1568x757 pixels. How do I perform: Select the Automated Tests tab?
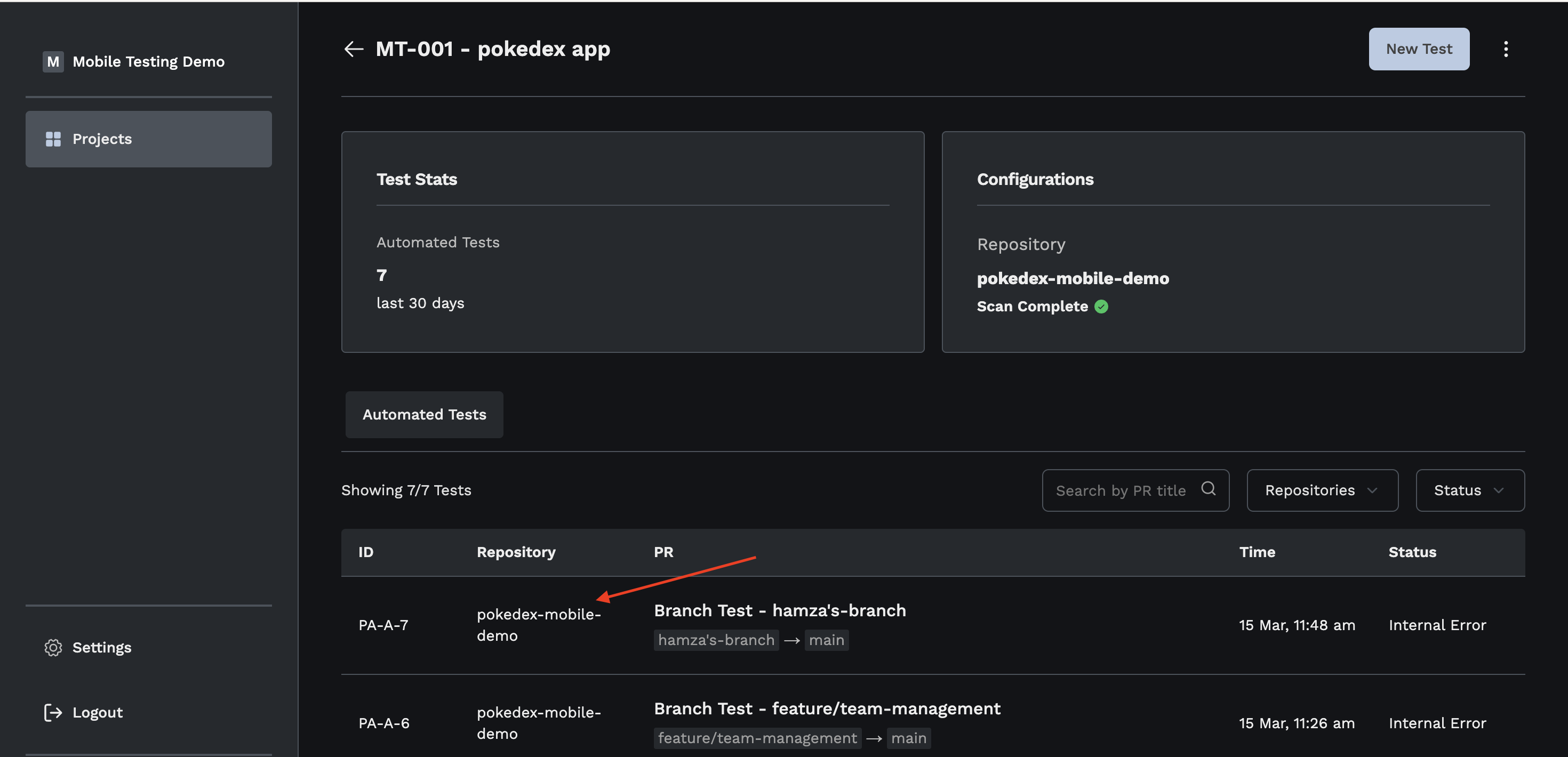coord(424,414)
